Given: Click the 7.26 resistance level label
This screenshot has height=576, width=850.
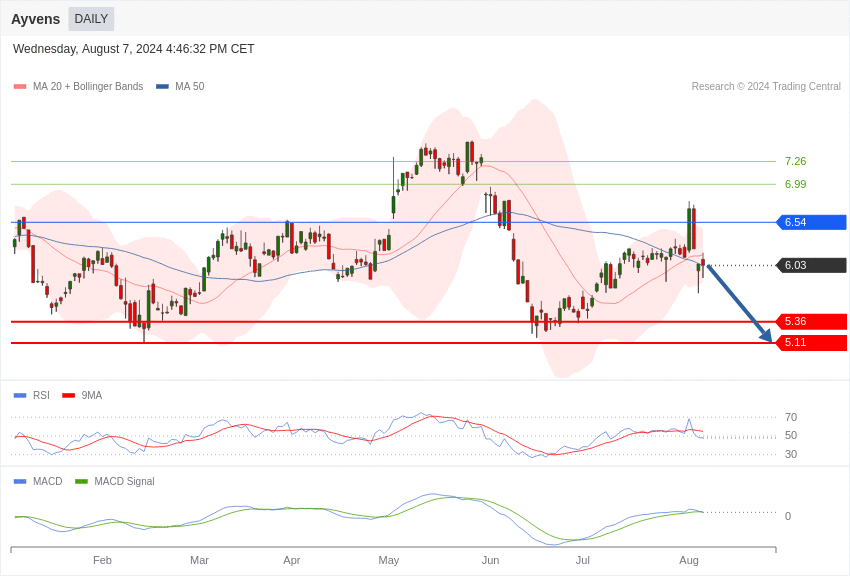Looking at the screenshot, I should pyautogui.click(x=795, y=161).
